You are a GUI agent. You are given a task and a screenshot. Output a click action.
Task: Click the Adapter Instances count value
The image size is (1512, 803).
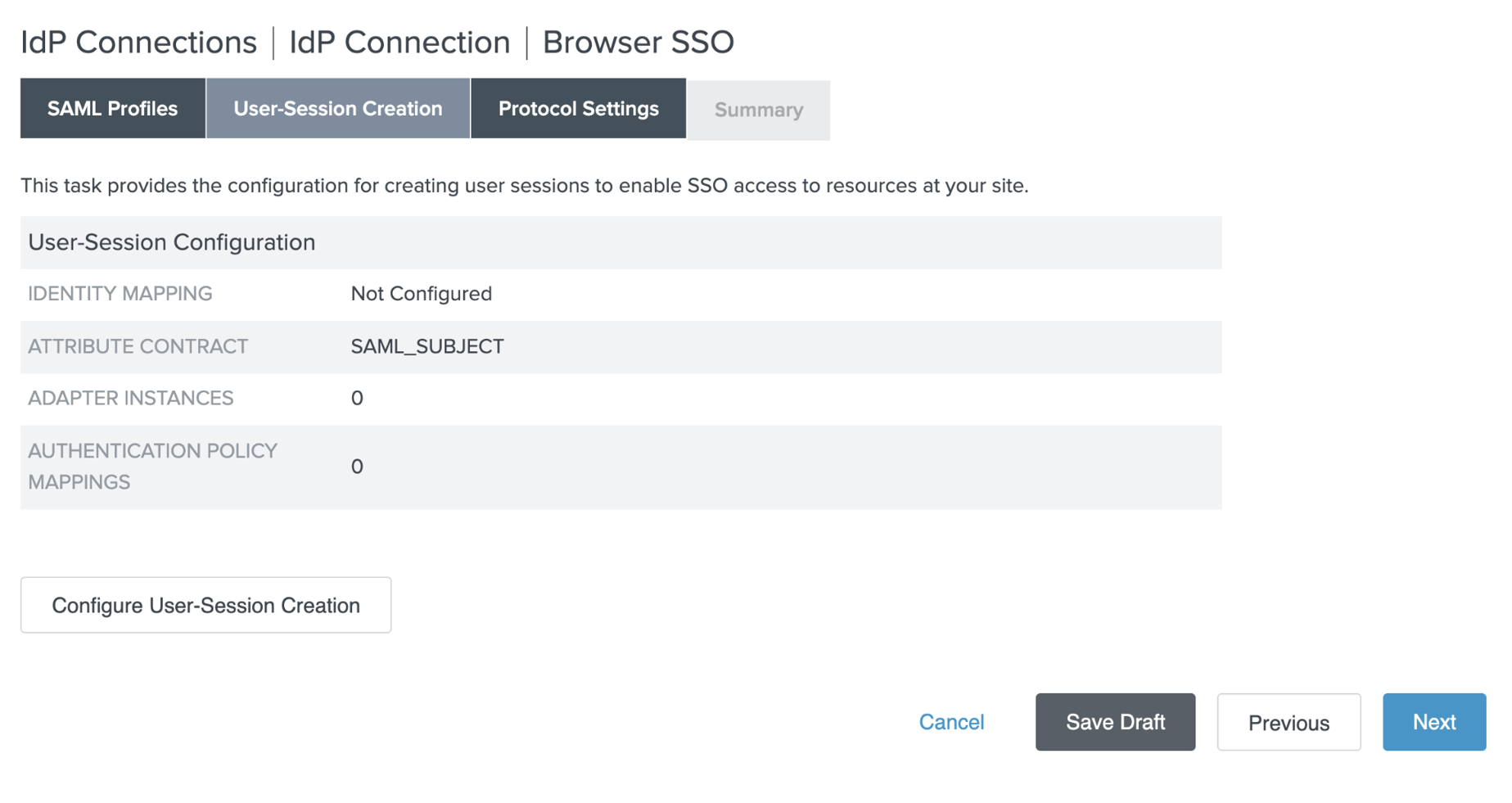pyautogui.click(x=357, y=399)
